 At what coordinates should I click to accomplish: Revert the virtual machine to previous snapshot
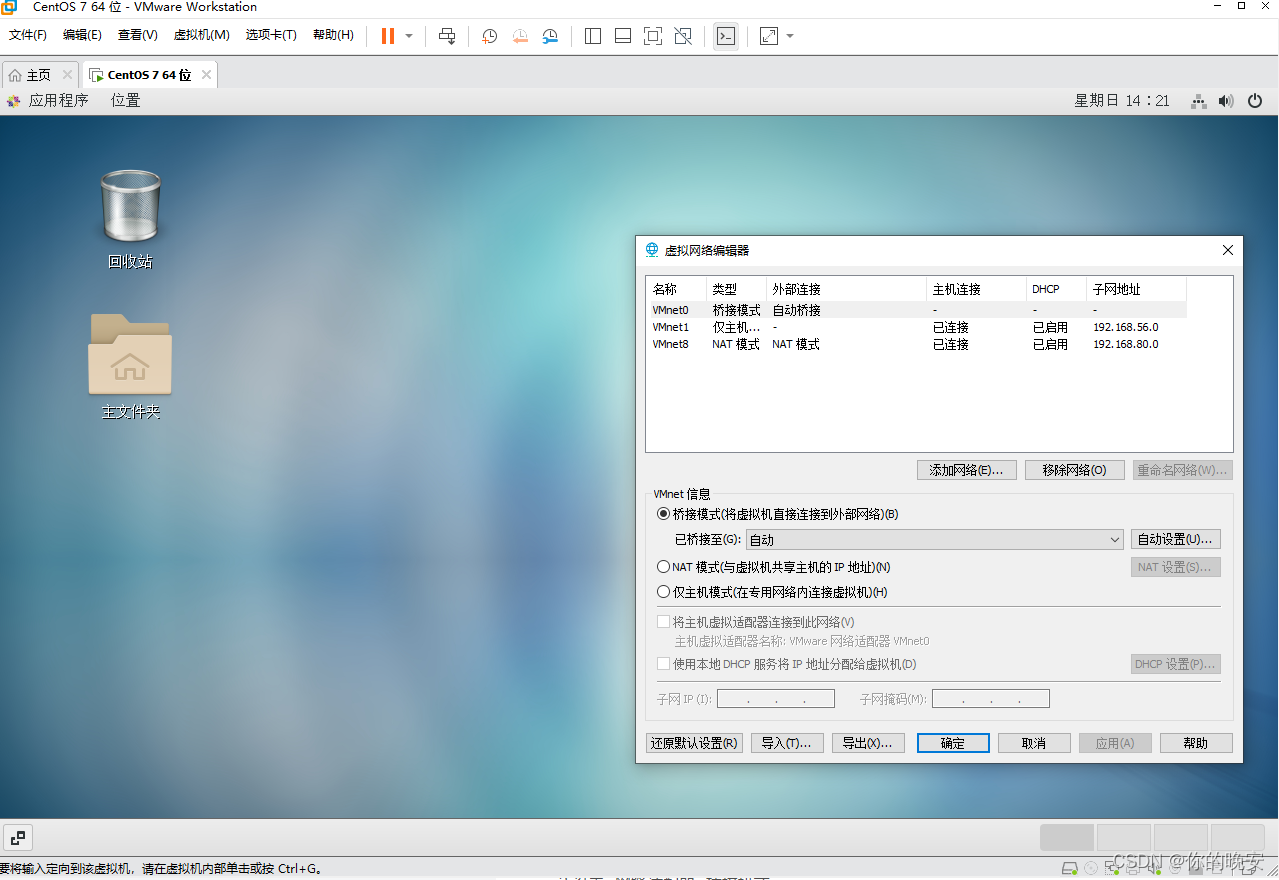[520, 36]
